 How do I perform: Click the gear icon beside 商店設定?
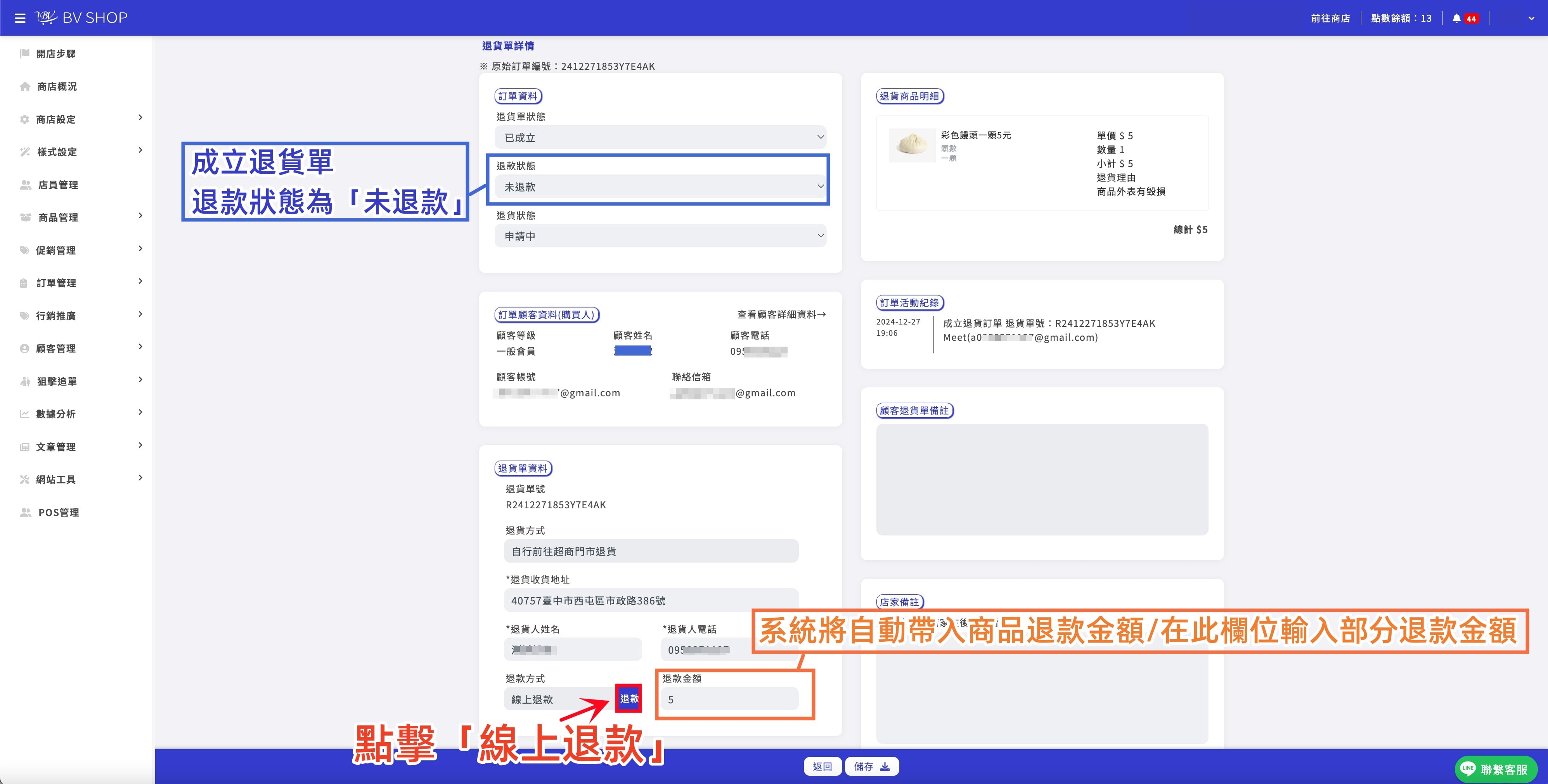coord(25,119)
